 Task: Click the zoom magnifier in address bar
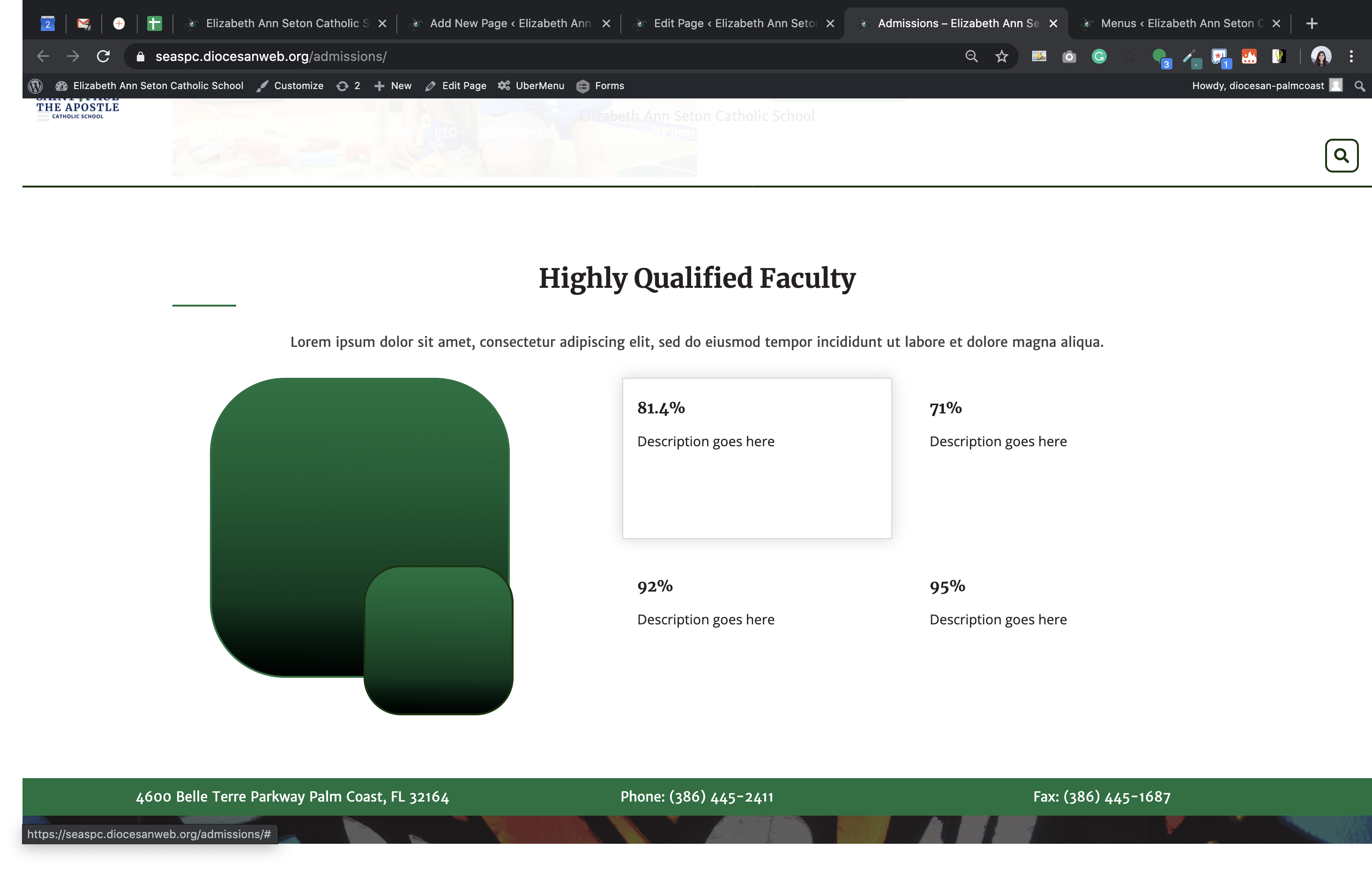[971, 56]
